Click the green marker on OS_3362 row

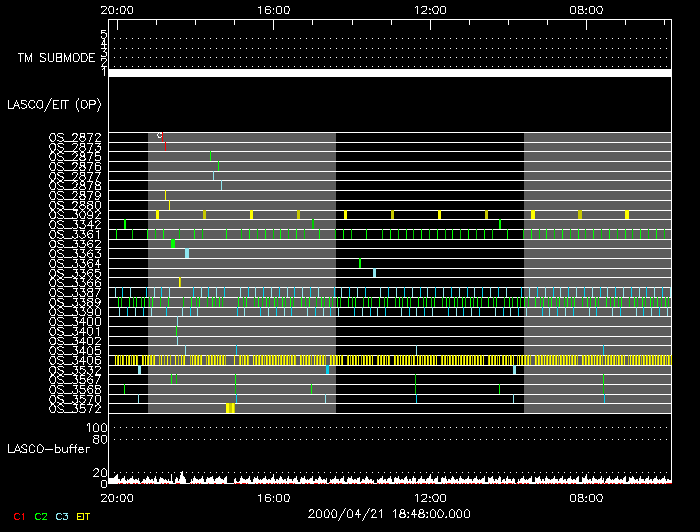[x=173, y=243]
